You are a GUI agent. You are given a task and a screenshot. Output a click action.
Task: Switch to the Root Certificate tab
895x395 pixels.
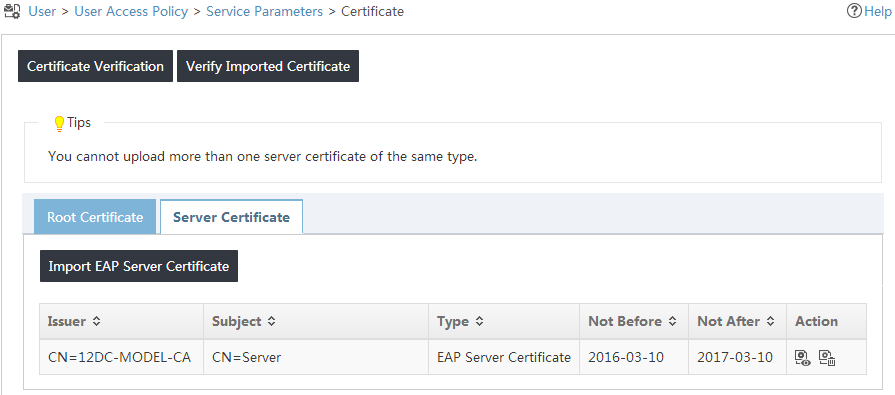(95, 217)
